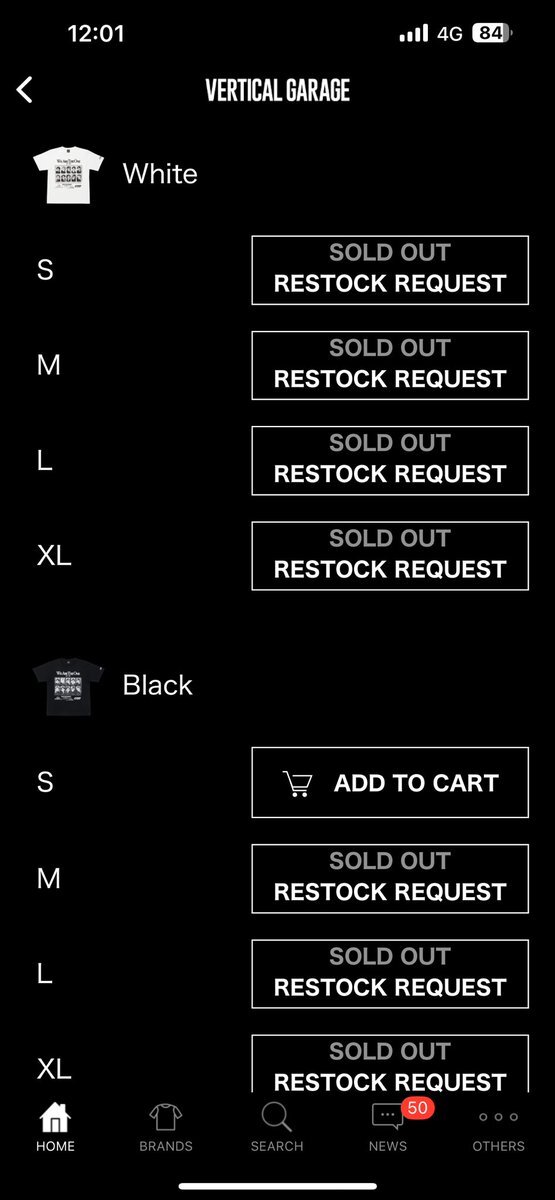The image size is (555, 1200).
Task: Request restock for White size L
Action: pyautogui.click(x=390, y=460)
